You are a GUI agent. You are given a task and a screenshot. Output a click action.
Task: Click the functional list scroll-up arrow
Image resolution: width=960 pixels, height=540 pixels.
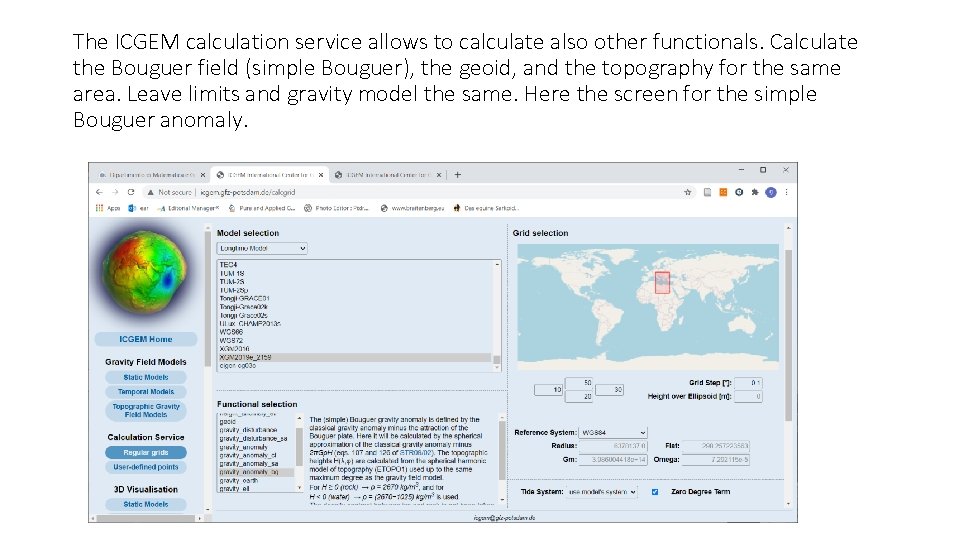pos(299,419)
